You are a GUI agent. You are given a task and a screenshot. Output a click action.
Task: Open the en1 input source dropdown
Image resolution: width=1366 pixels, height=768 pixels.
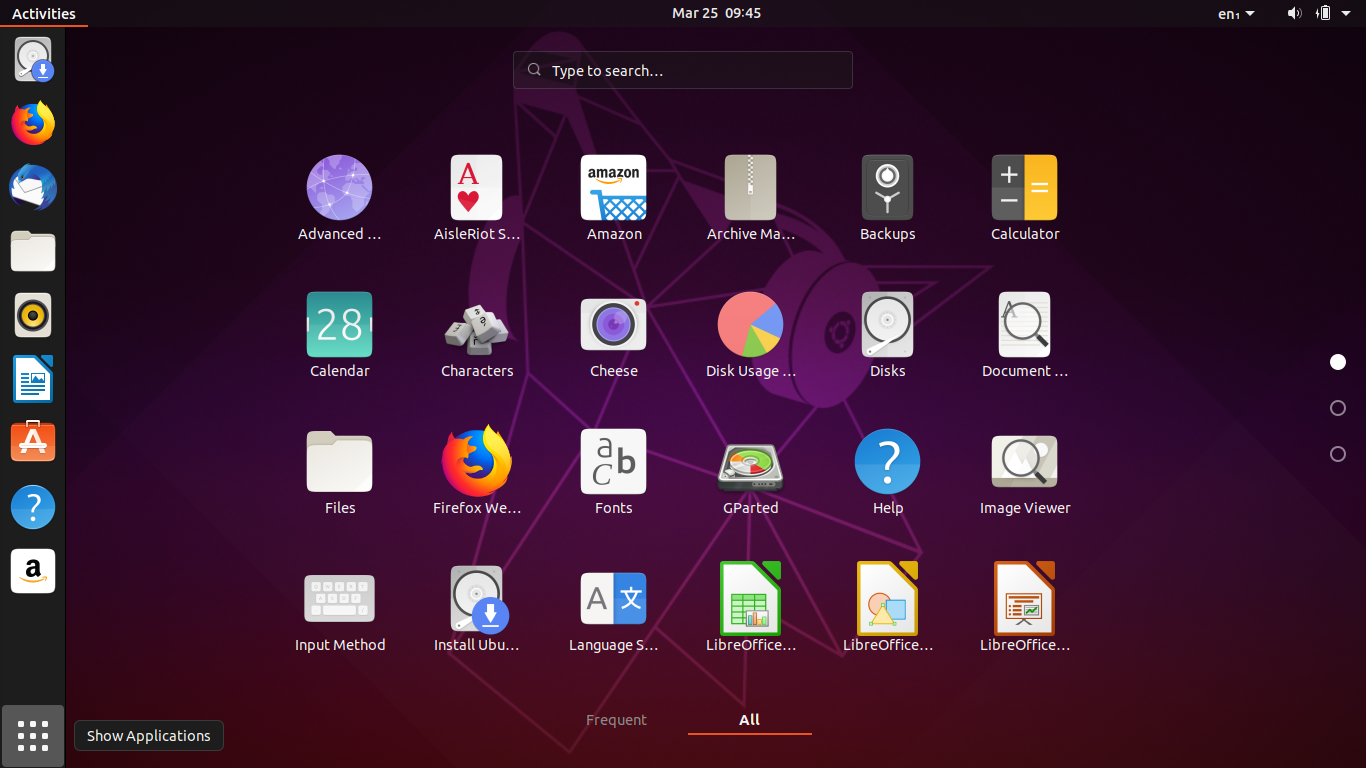click(1236, 13)
